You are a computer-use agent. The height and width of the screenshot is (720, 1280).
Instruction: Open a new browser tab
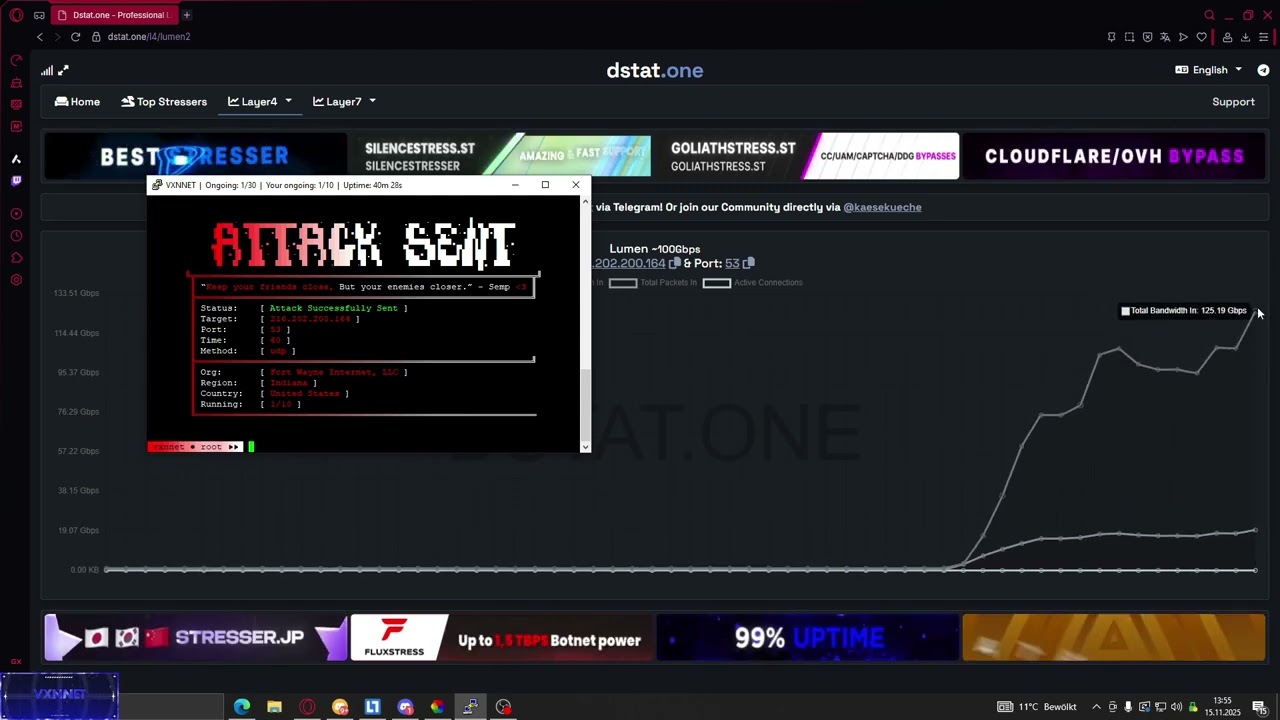pos(186,15)
